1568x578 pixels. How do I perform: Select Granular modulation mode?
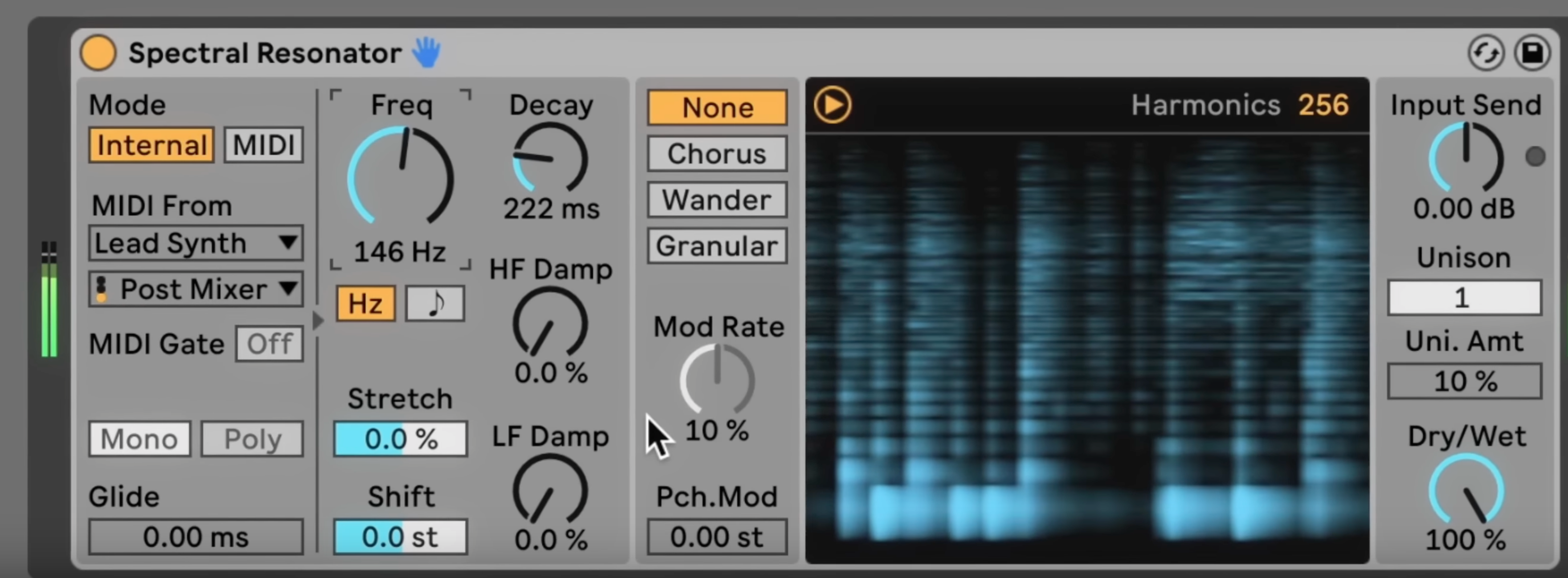(718, 246)
